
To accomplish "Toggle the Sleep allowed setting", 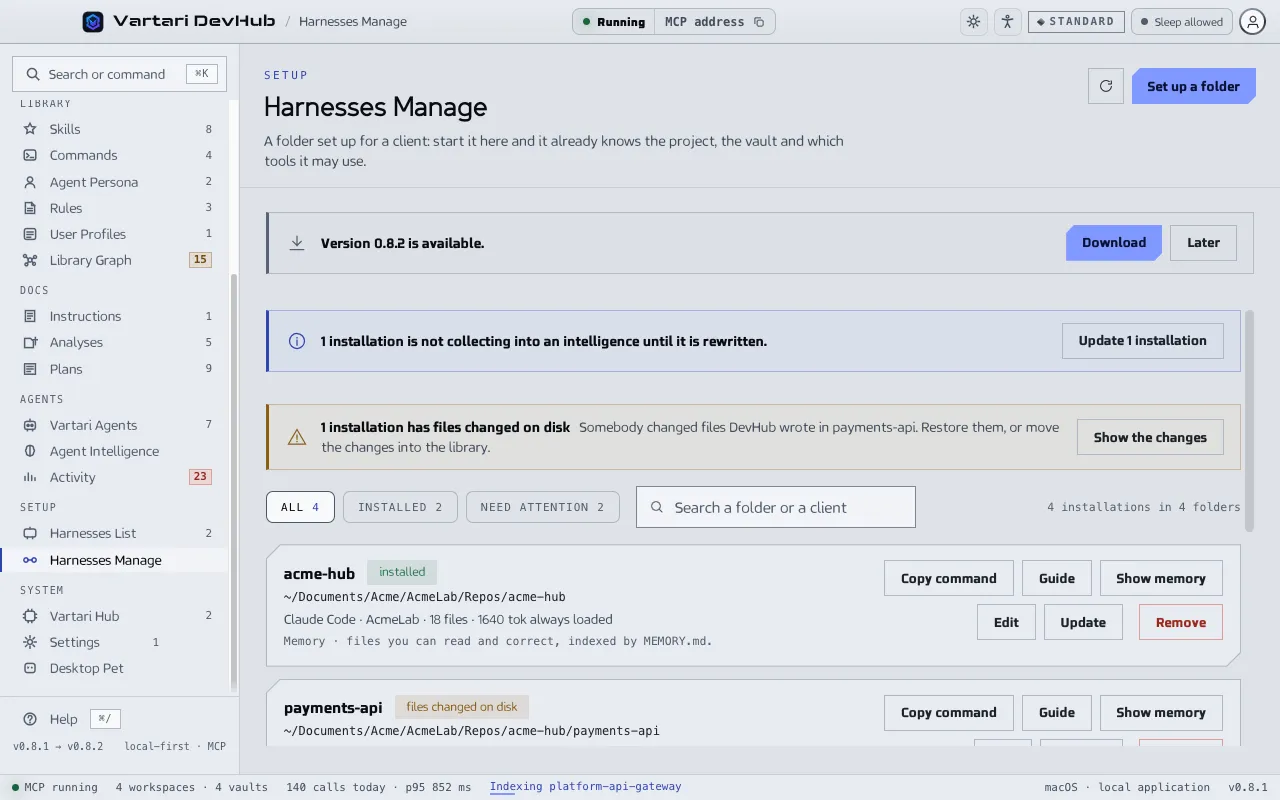I will click(x=1181, y=21).
